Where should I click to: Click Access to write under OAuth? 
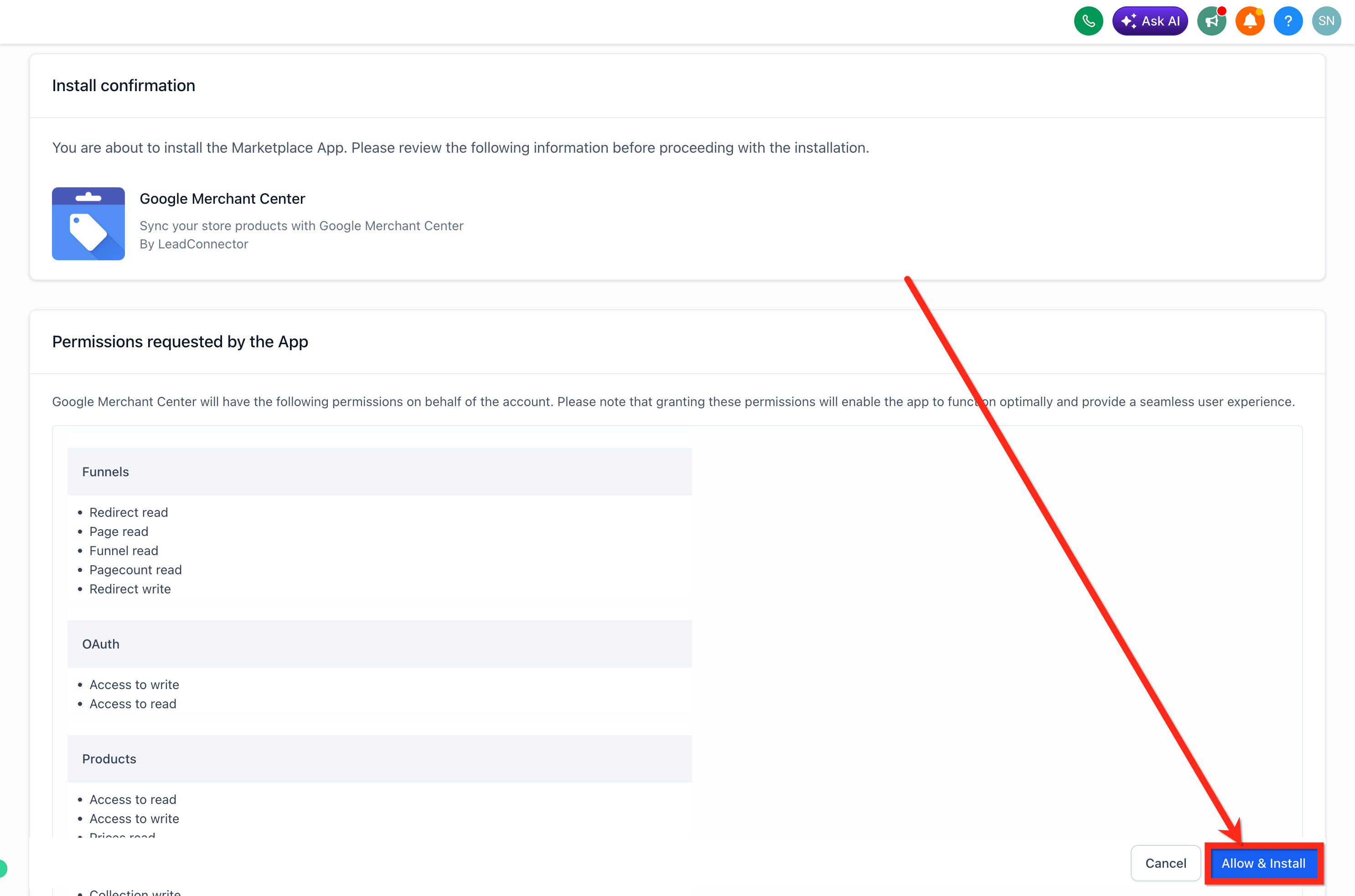tap(134, 685)
